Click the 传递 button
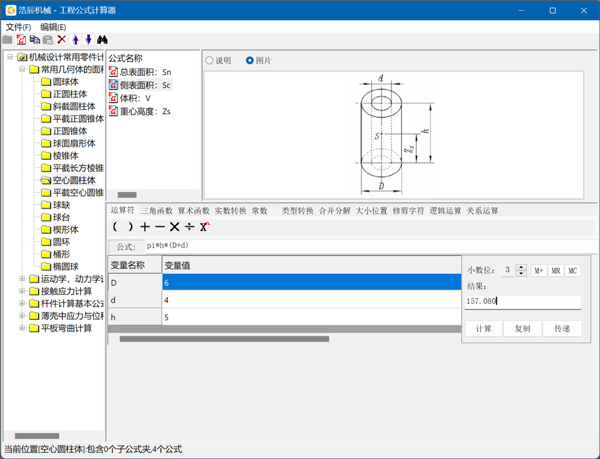 coord(562,329)
